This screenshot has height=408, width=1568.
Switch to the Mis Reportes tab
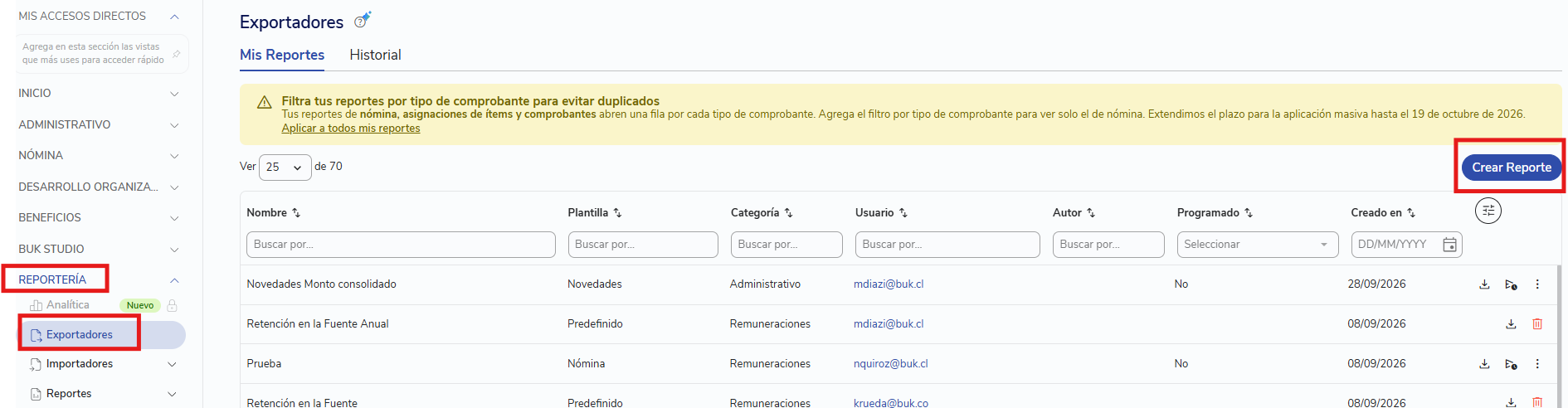(282, 55)
